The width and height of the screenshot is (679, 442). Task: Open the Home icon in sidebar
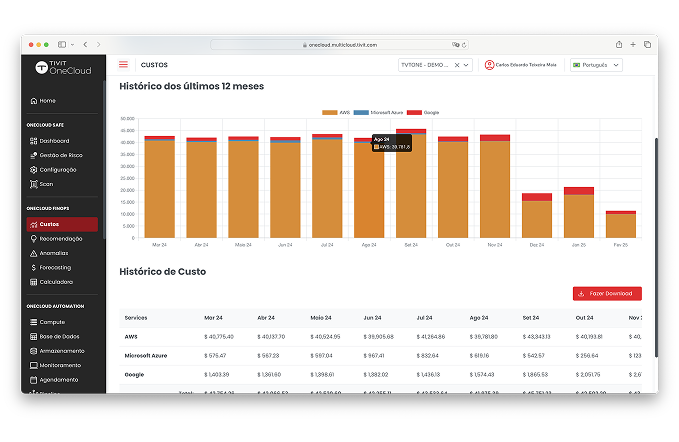[x=34, y=101]
